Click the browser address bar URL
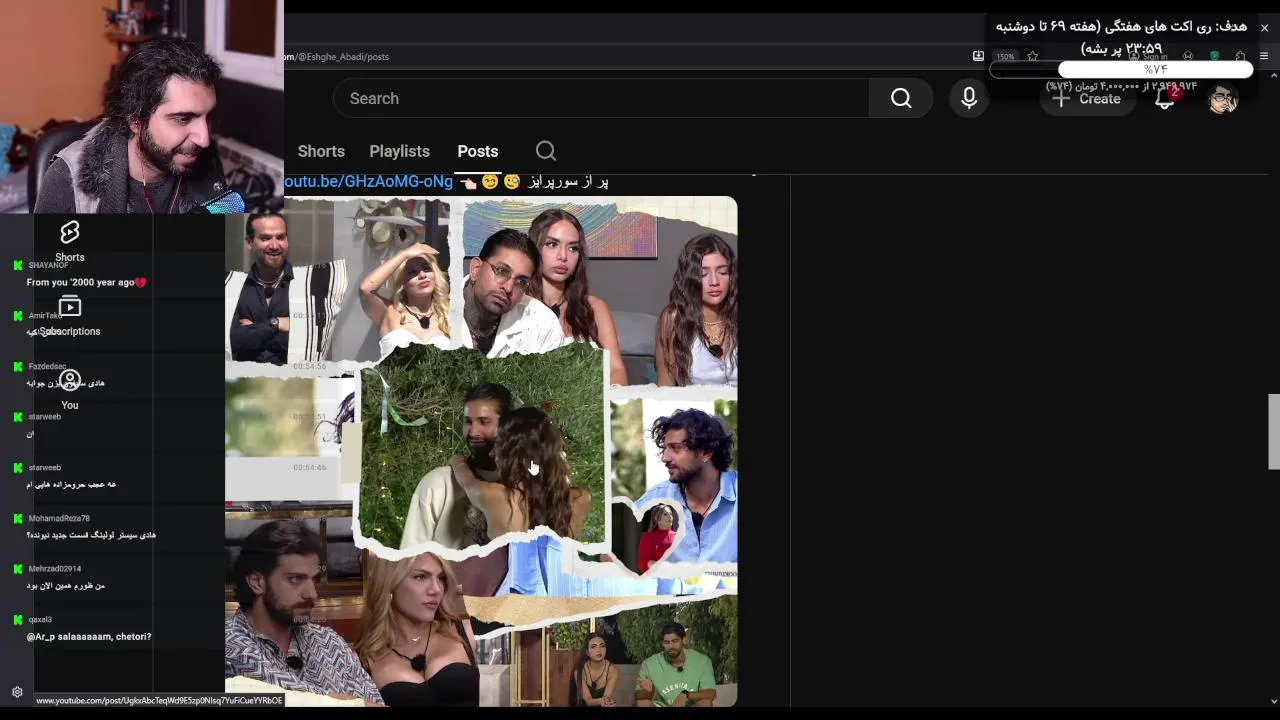Screen dimensions: 1280x720 tap(337, 57)
